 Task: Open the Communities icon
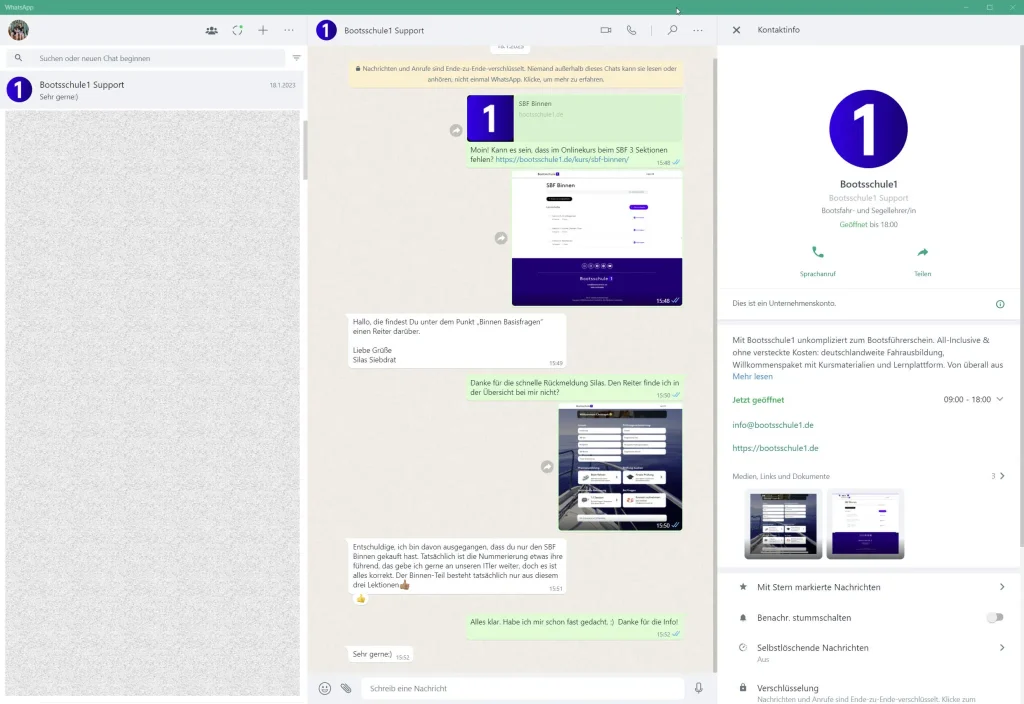[x=212, y=30]
